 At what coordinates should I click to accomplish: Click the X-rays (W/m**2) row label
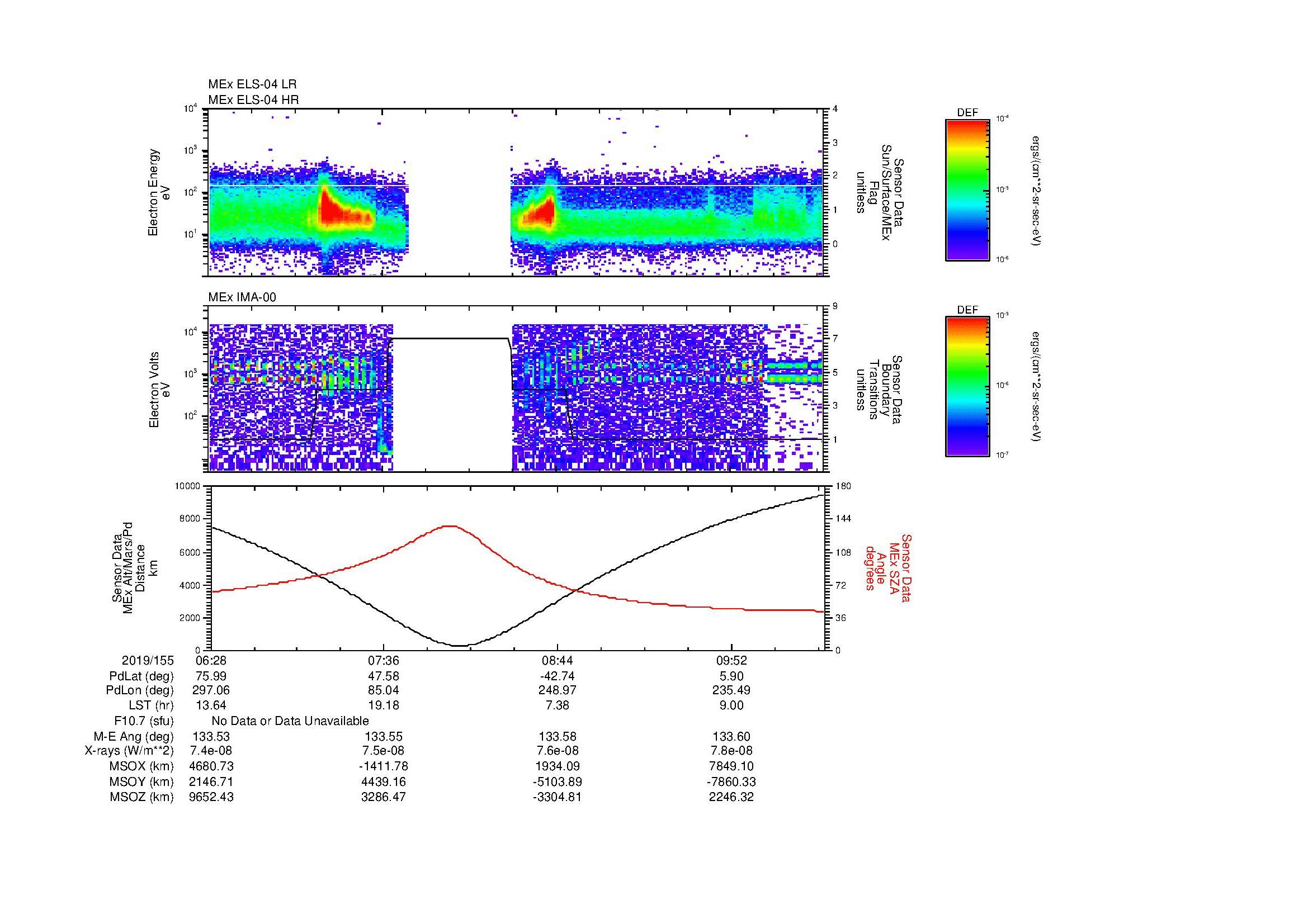(129, 751)
